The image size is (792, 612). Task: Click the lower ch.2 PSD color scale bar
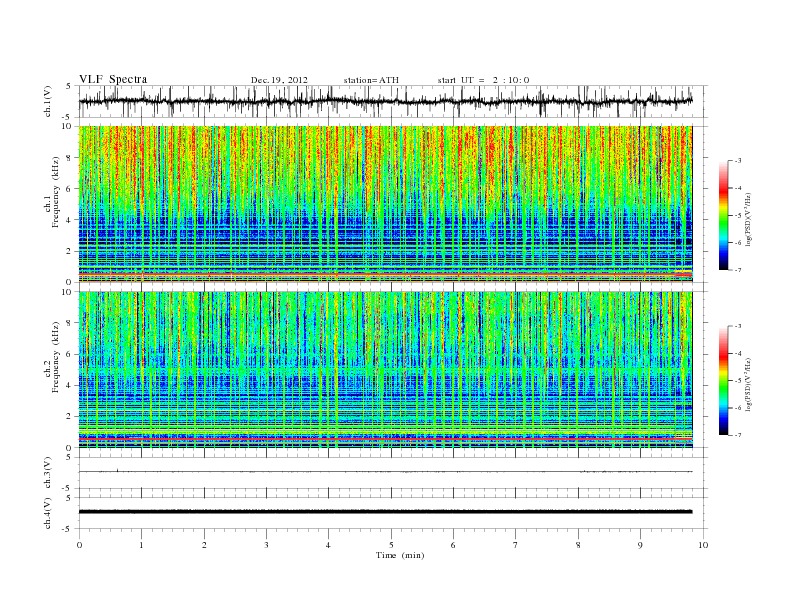(723, 380)
